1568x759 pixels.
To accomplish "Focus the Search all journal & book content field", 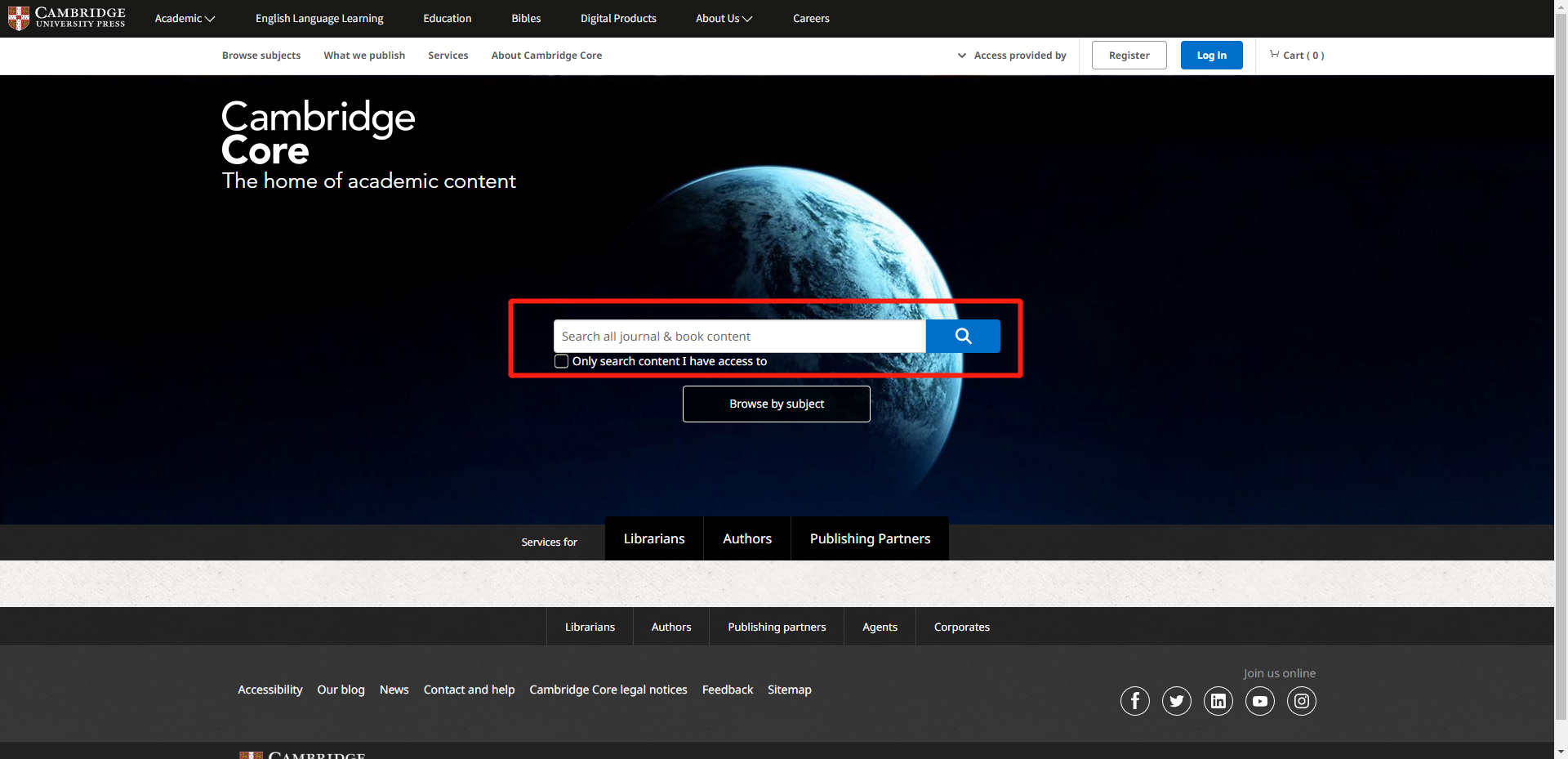I will click(740, 336).
